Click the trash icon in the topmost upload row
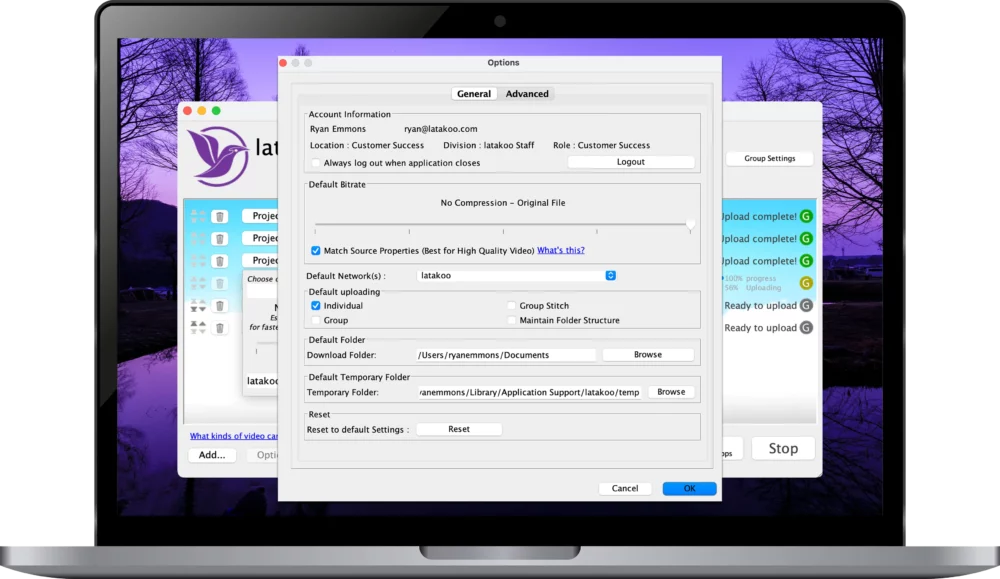 click(219, 217)
